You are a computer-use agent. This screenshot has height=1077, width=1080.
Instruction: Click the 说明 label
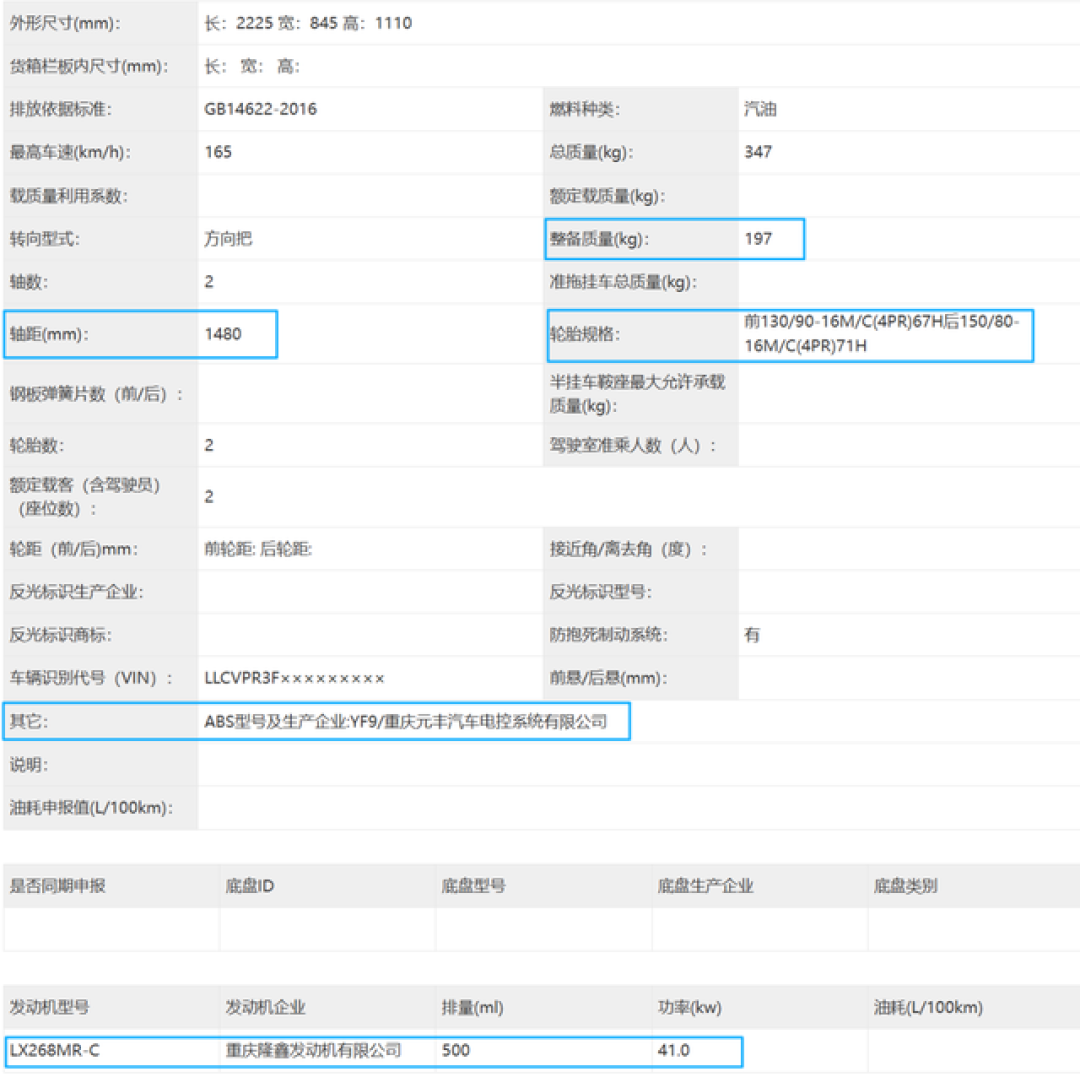[x=29, y=765]
